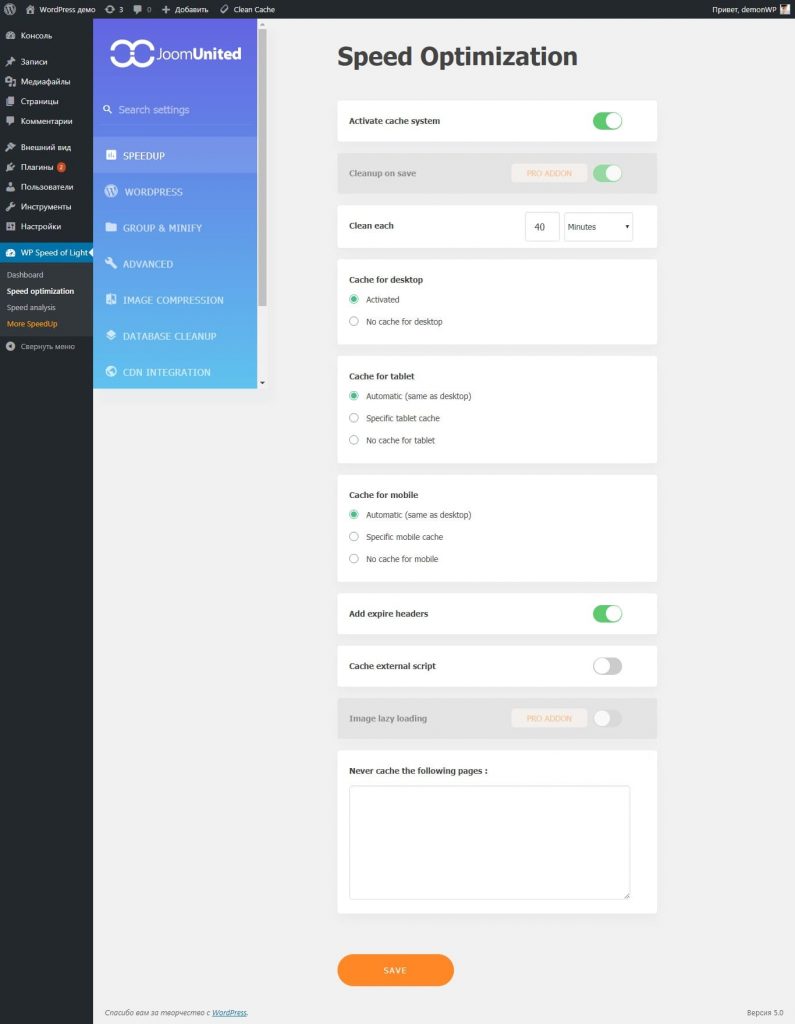Disable the Activate cache system toggle
Screen dimensions: 795x1024
click(x=607, y=121)
